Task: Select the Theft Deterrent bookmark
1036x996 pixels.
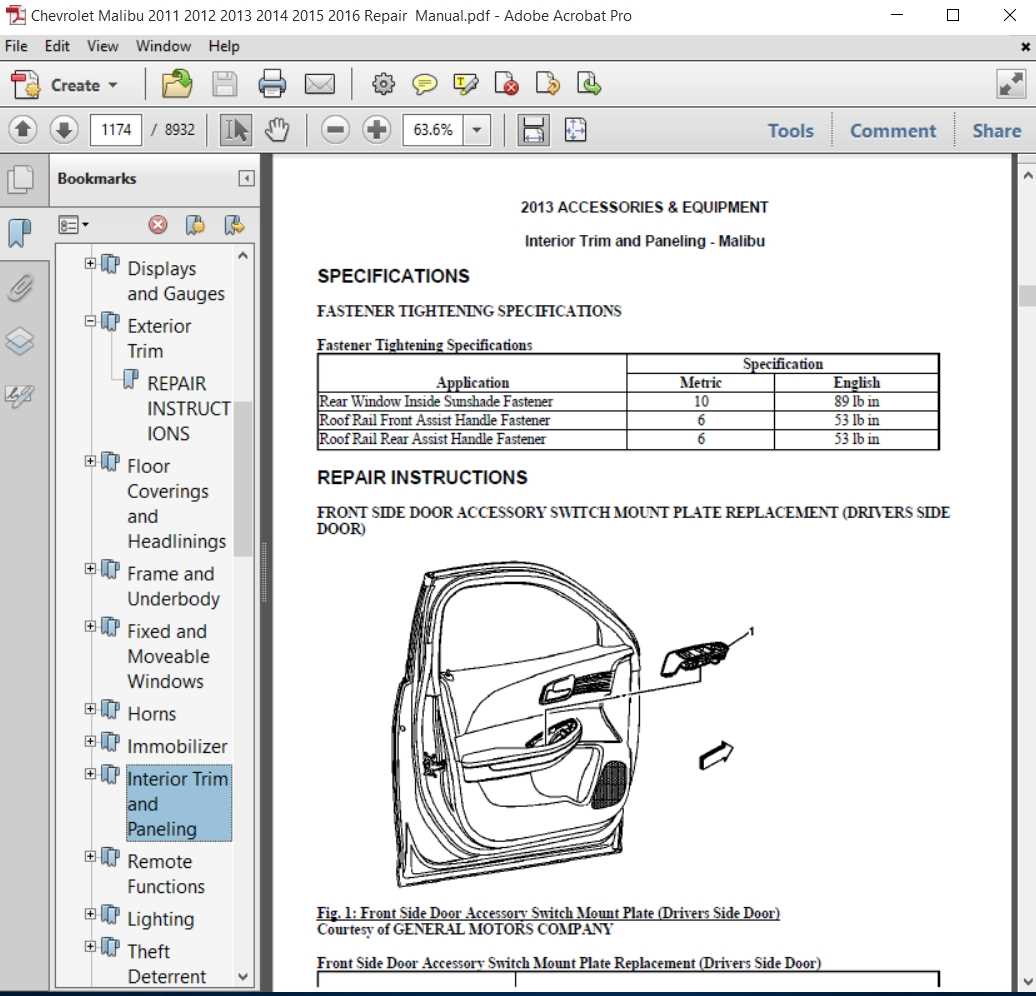Action: point(166,964)
